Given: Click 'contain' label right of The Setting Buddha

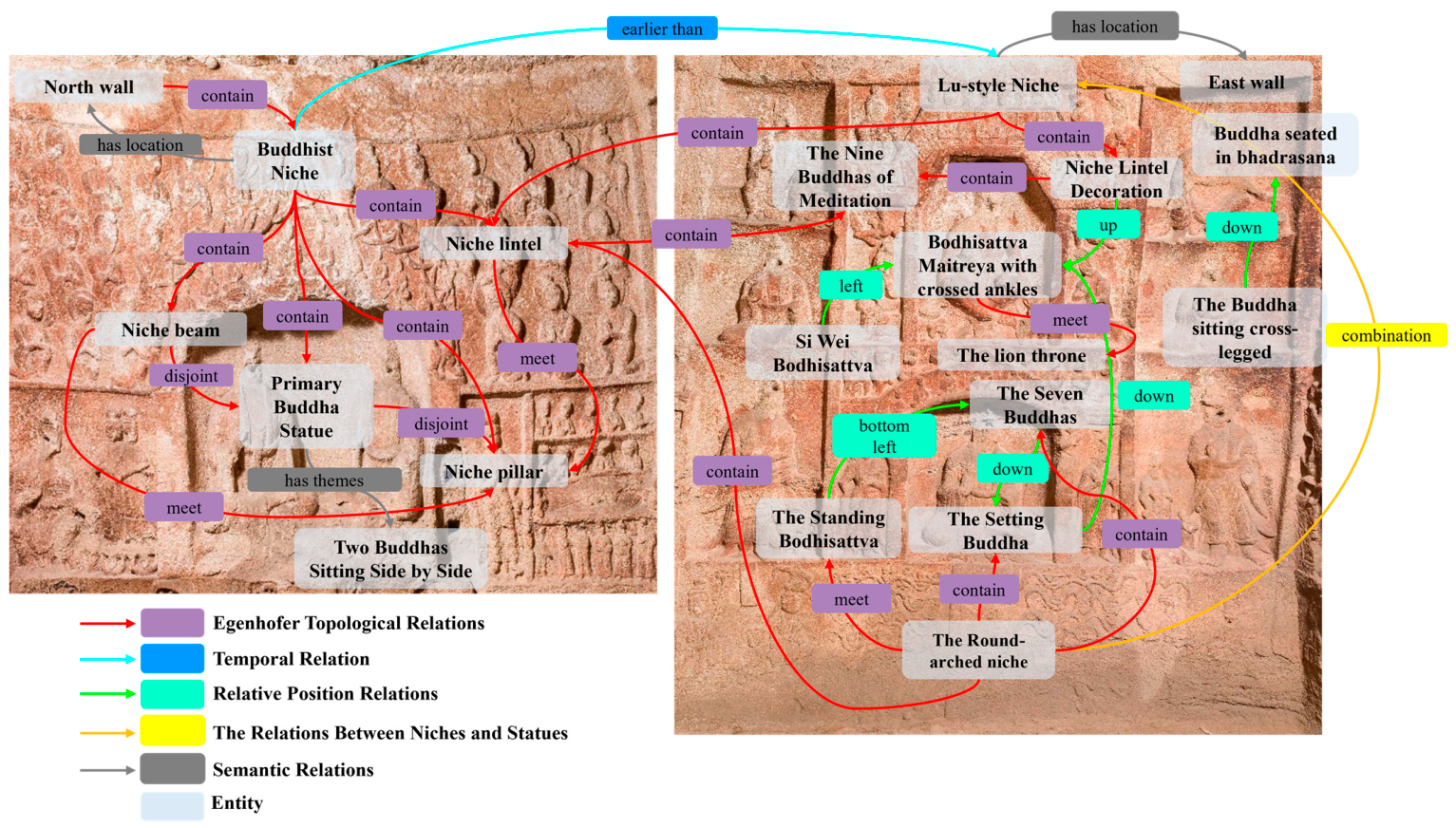Looking at the screenshot, I should point(1142,535).
